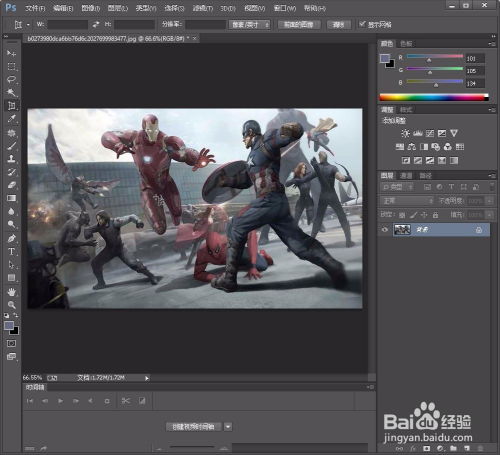Open the status bar info arrow
Screen dimensions: 500x455
click(x=147, y=378)
